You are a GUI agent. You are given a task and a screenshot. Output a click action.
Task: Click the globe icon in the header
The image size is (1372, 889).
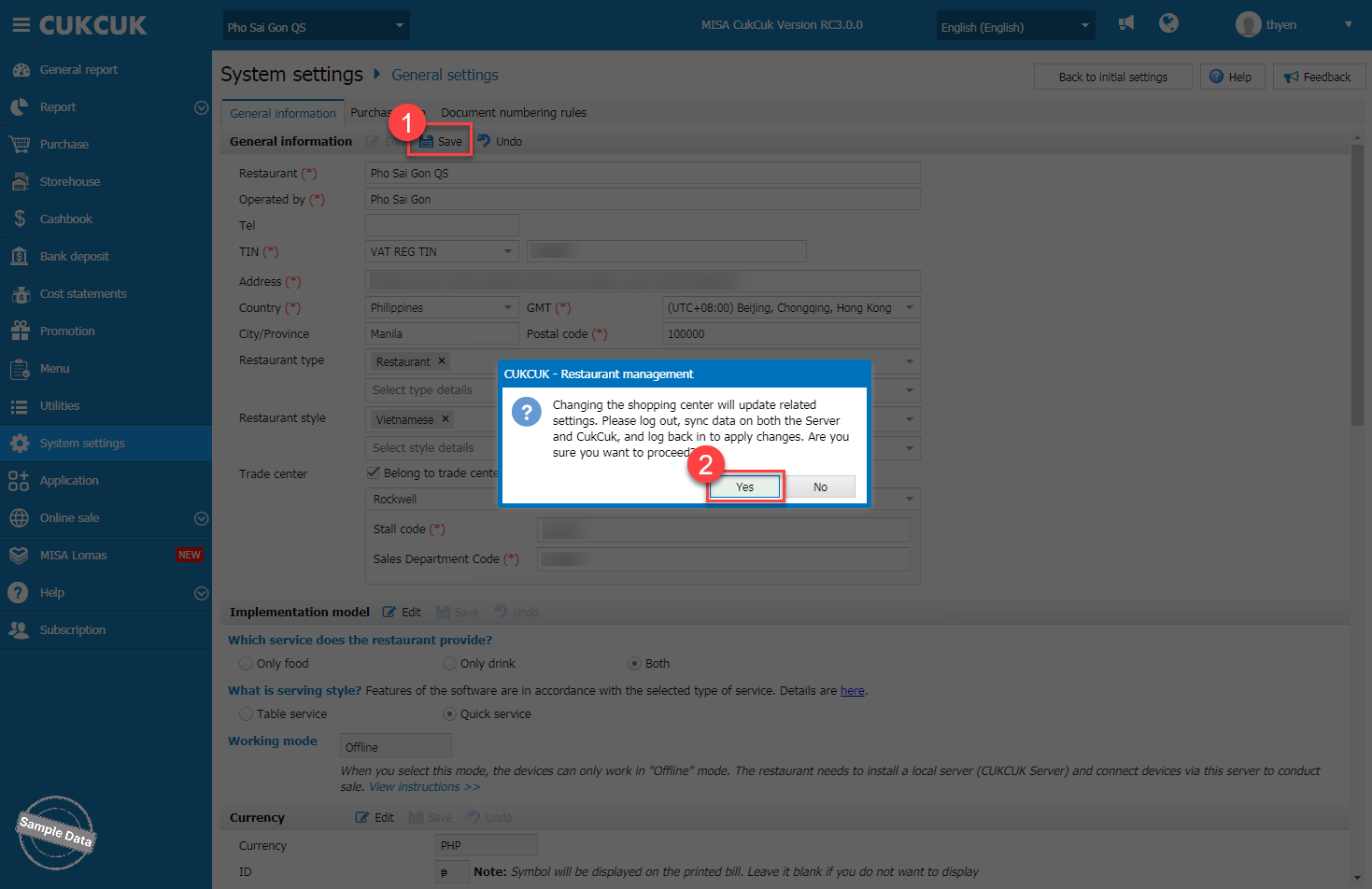point(1168,23)
